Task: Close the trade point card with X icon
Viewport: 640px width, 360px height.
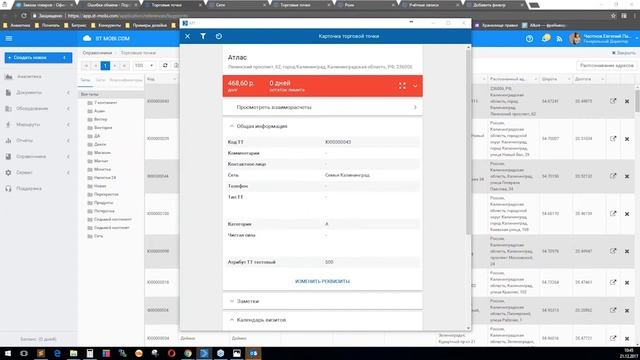Action: click(187, 36)
